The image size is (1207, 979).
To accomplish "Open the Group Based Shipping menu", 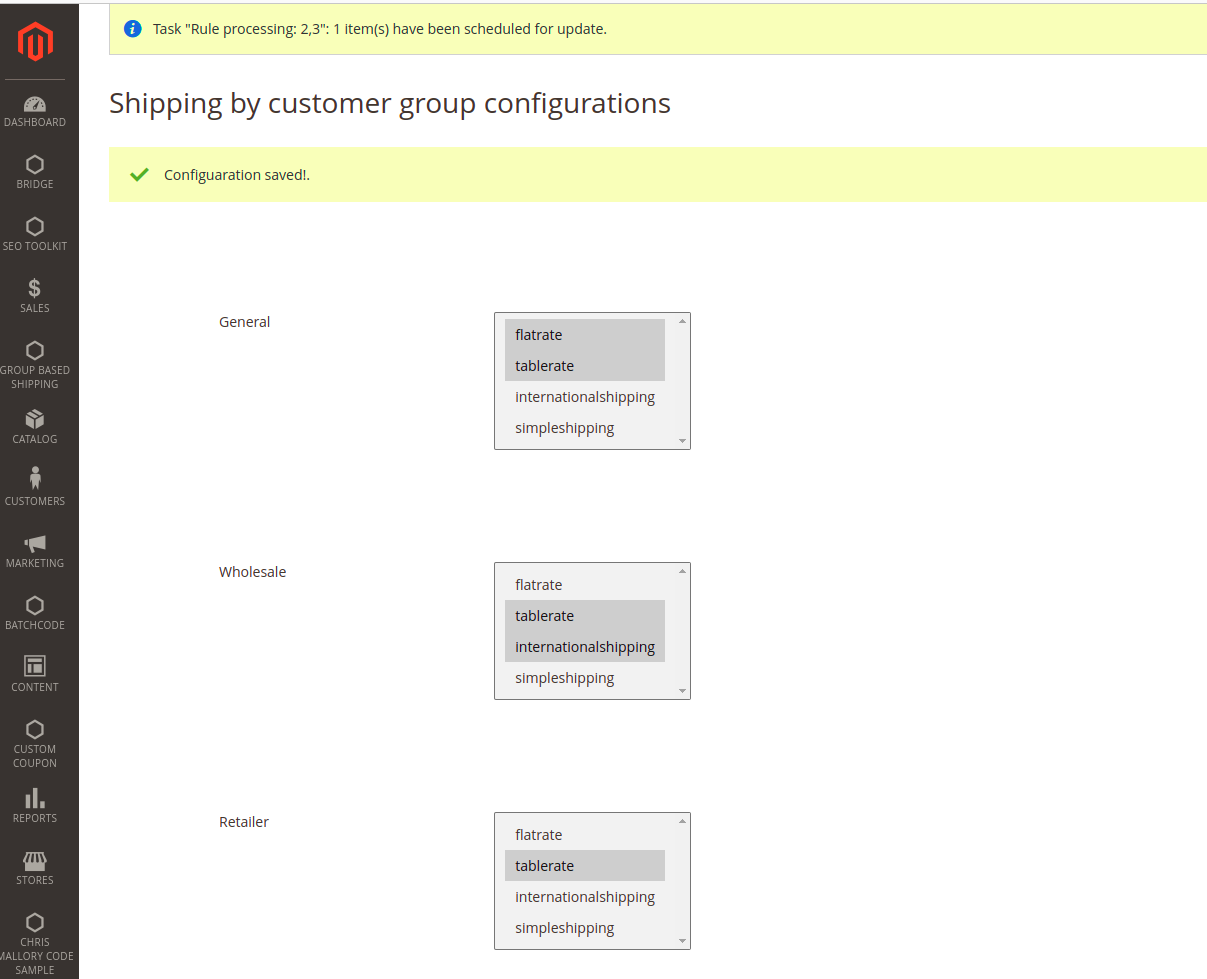I will [x=35, y=364].
